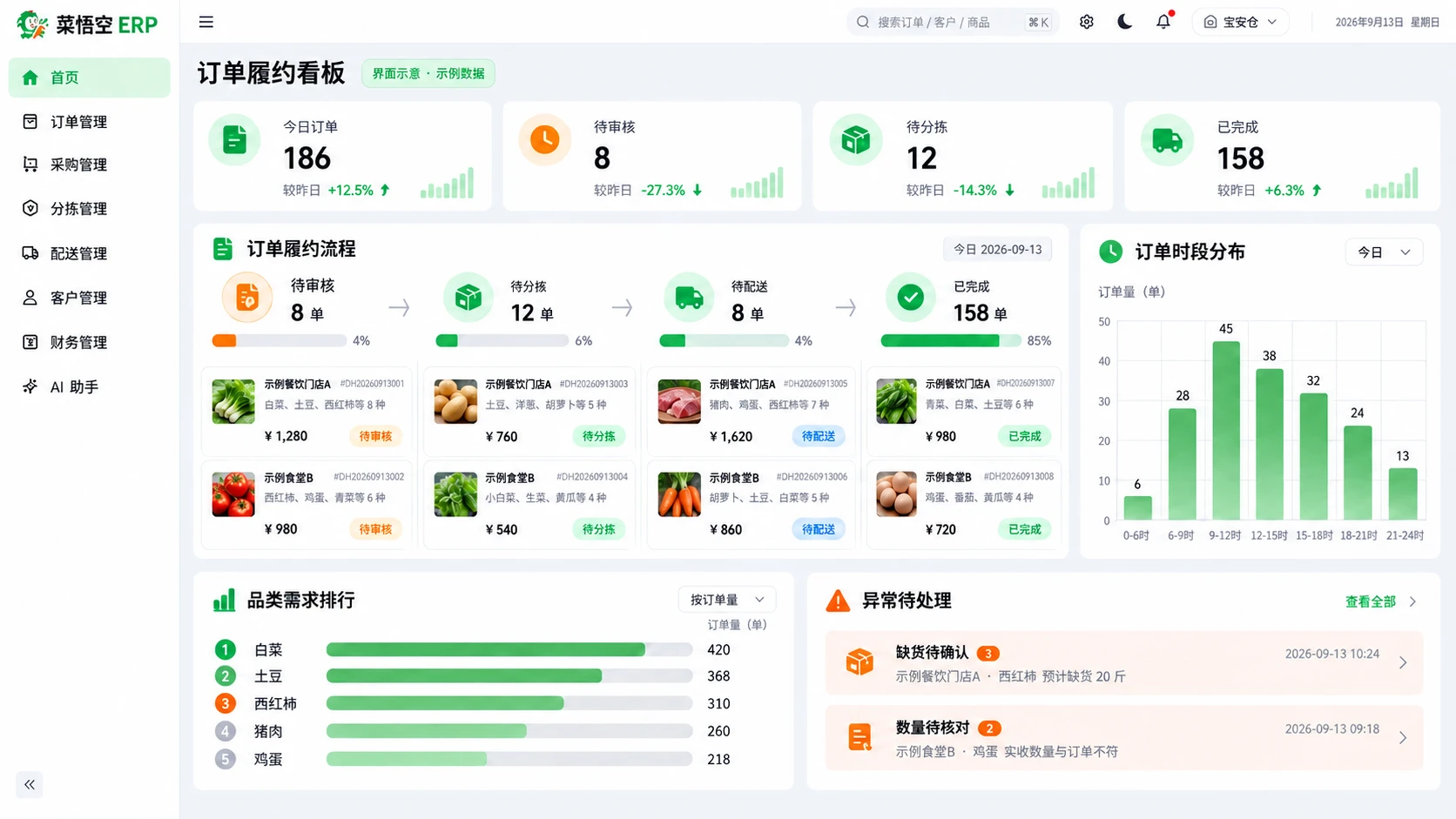Open the notification bell
This screenshot has height=819, width=1456.
click(x=1163, y=22)
